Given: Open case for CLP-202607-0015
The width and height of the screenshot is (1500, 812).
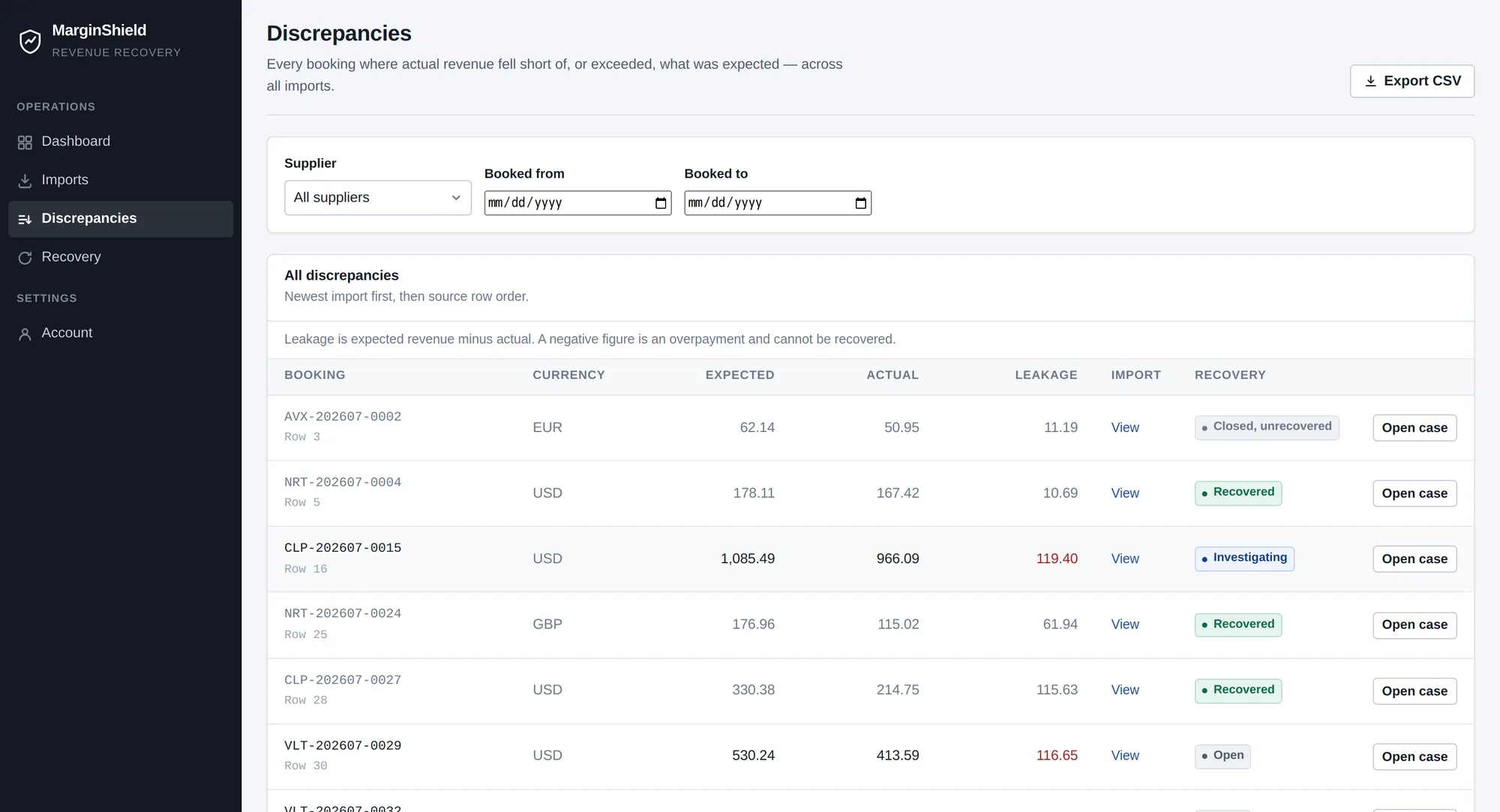Looking at the screenshot, I should [1414, 559].
